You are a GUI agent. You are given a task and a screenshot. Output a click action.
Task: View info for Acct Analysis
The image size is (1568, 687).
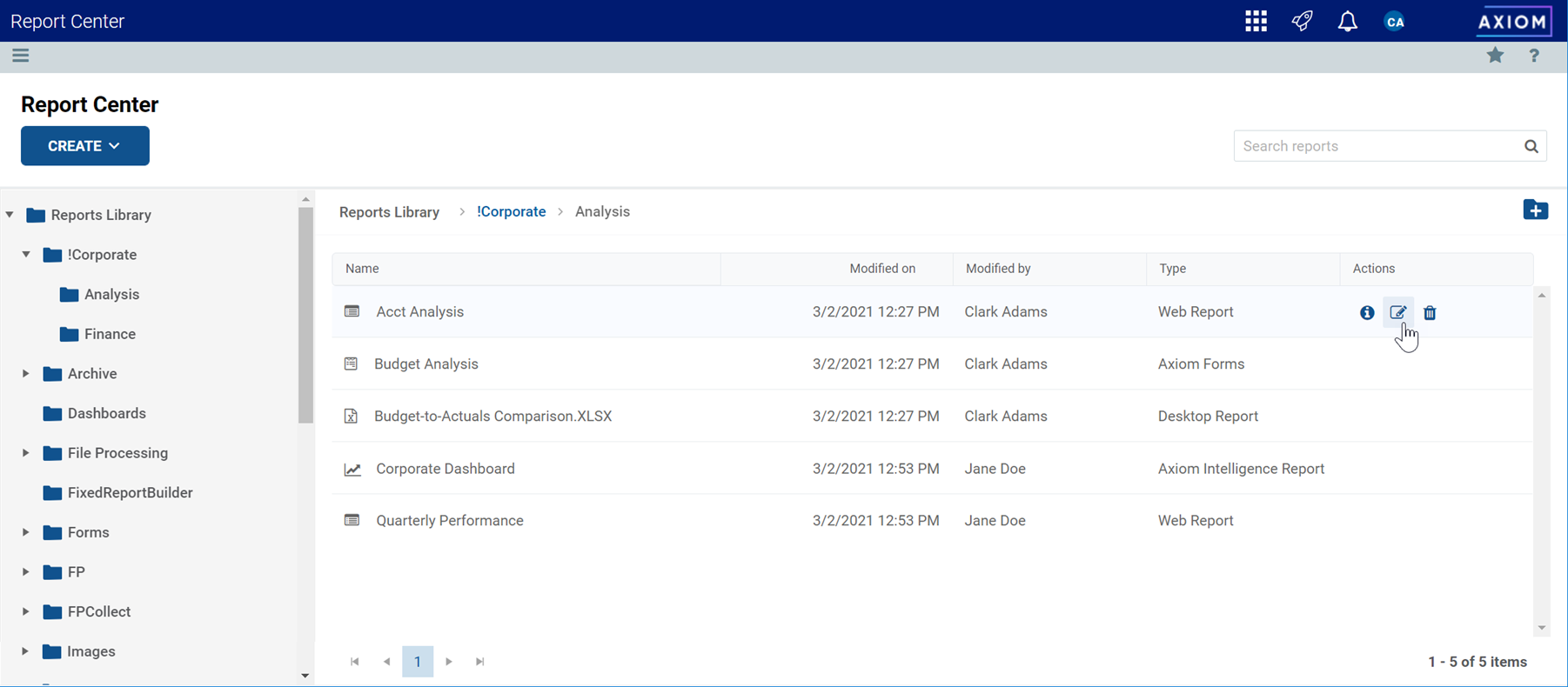pyautogui.click(x=1367, y=312)
